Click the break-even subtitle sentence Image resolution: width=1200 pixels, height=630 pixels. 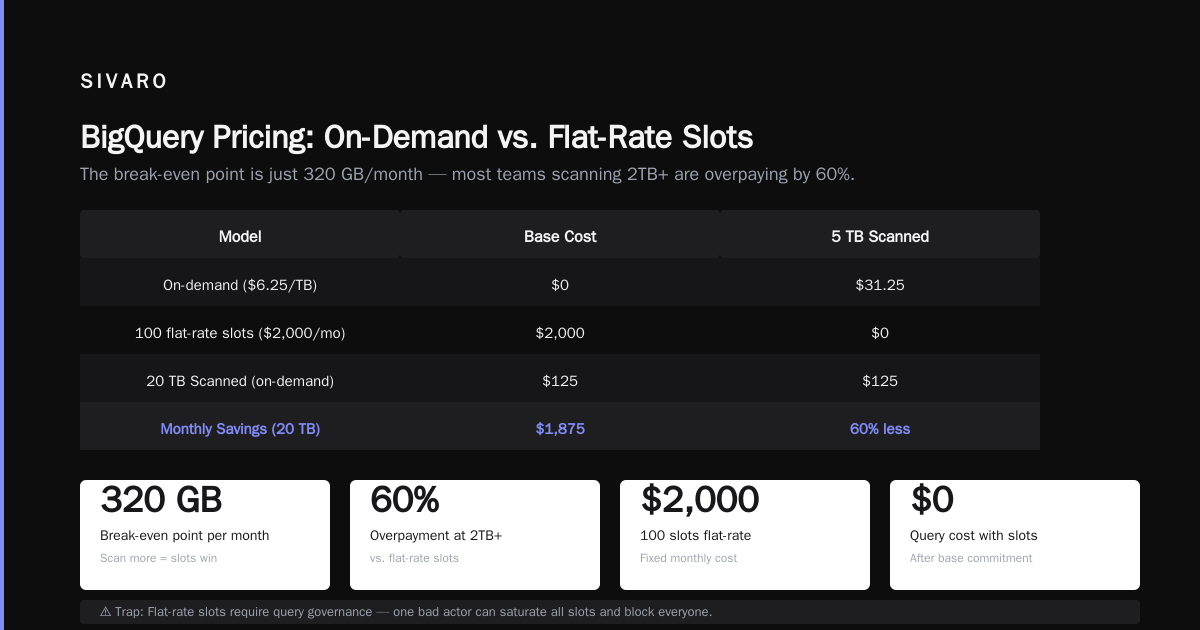click(x=467, y=175)
